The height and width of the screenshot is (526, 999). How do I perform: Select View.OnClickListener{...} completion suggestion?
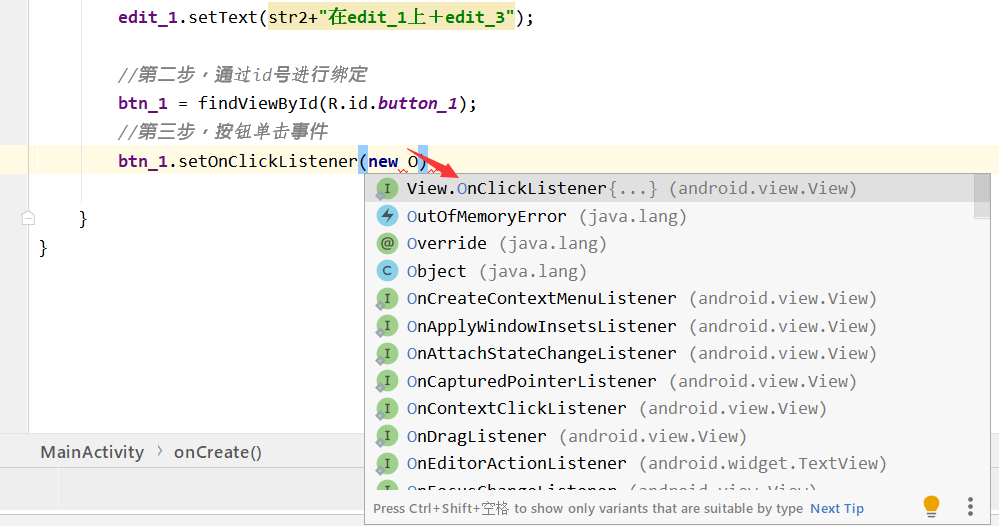click(x=669, y=188)
